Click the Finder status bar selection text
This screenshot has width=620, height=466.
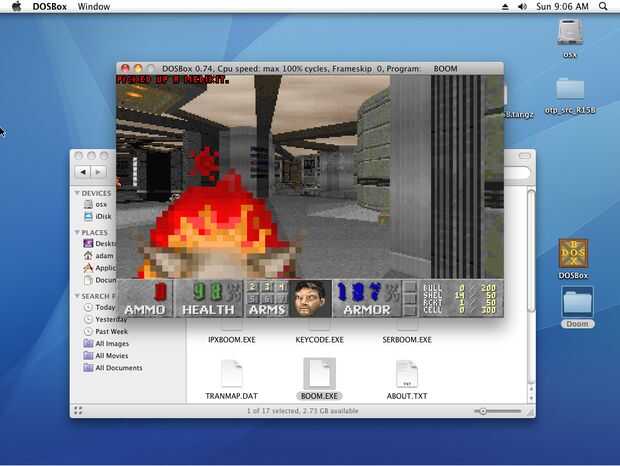pyautogui.click(x=302, y=411)
